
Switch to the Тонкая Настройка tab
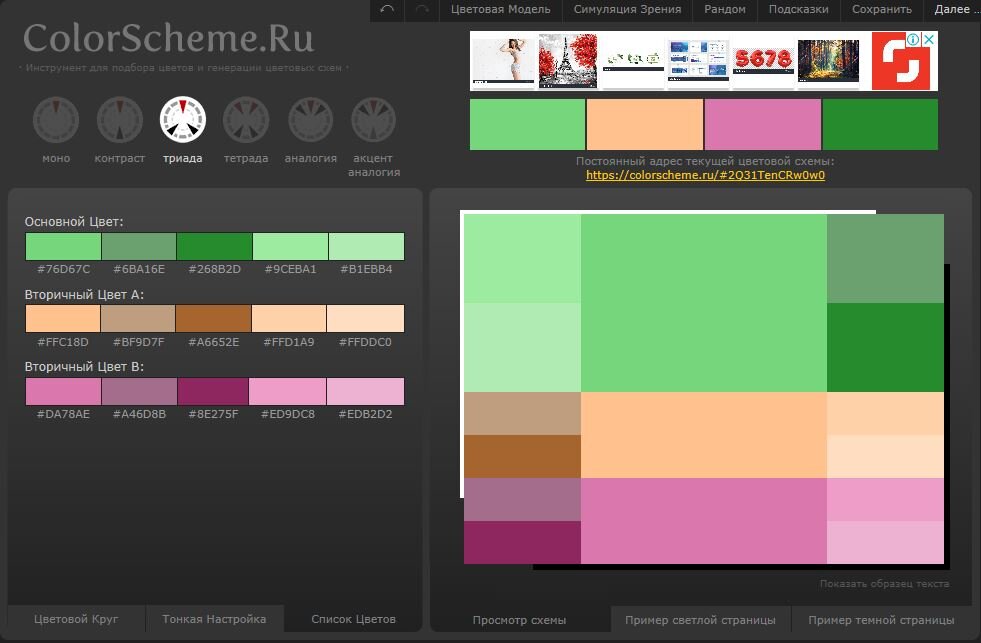tap(214, 619)
